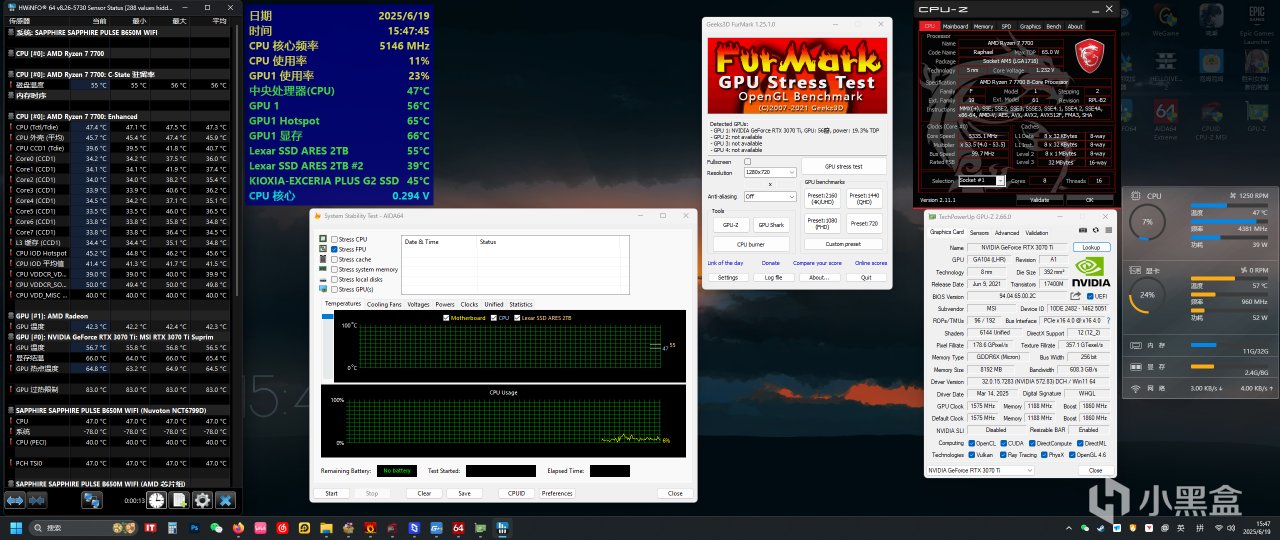Open AIDA64 Extreme desktop shortcut

[1166, 118]
